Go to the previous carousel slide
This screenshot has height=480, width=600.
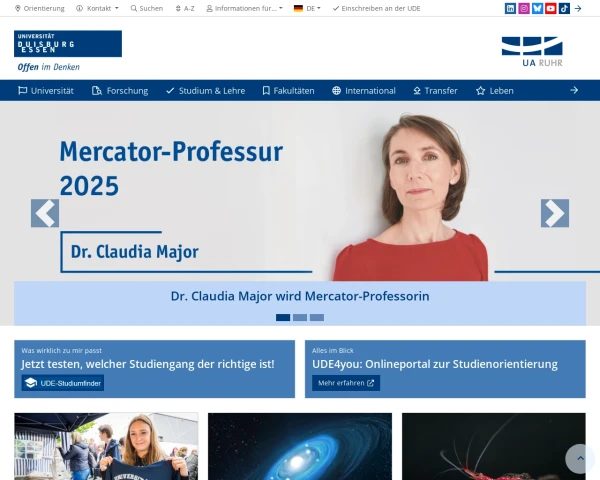click(45, 213)
